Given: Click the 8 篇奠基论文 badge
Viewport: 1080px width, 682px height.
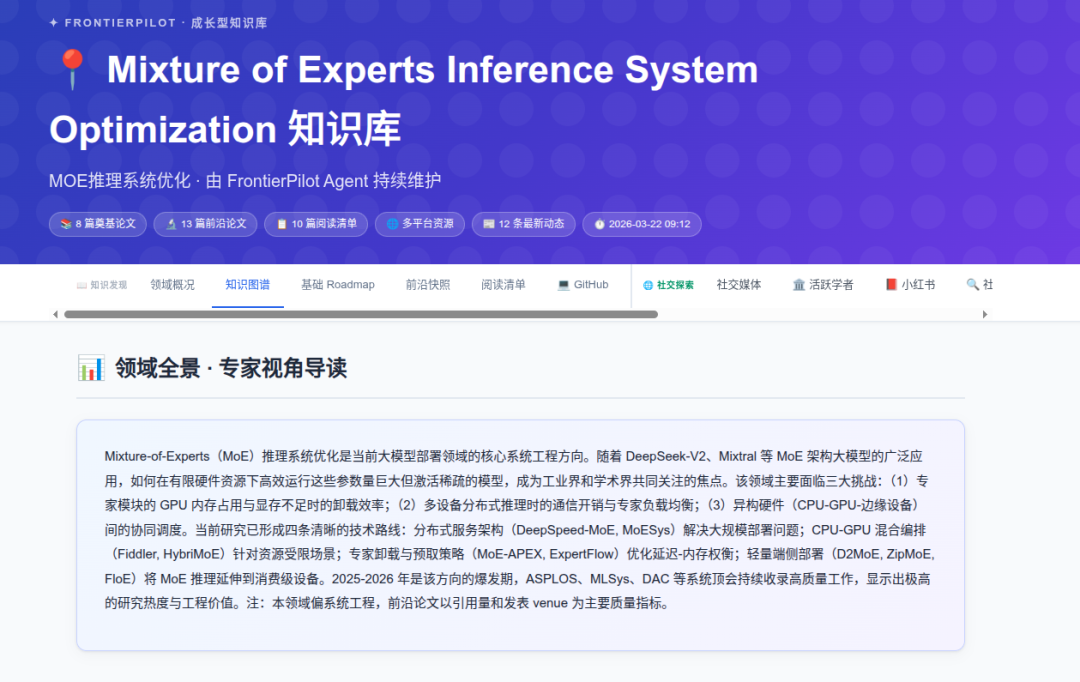Looking at the screenshot, I should coord(98,224).
